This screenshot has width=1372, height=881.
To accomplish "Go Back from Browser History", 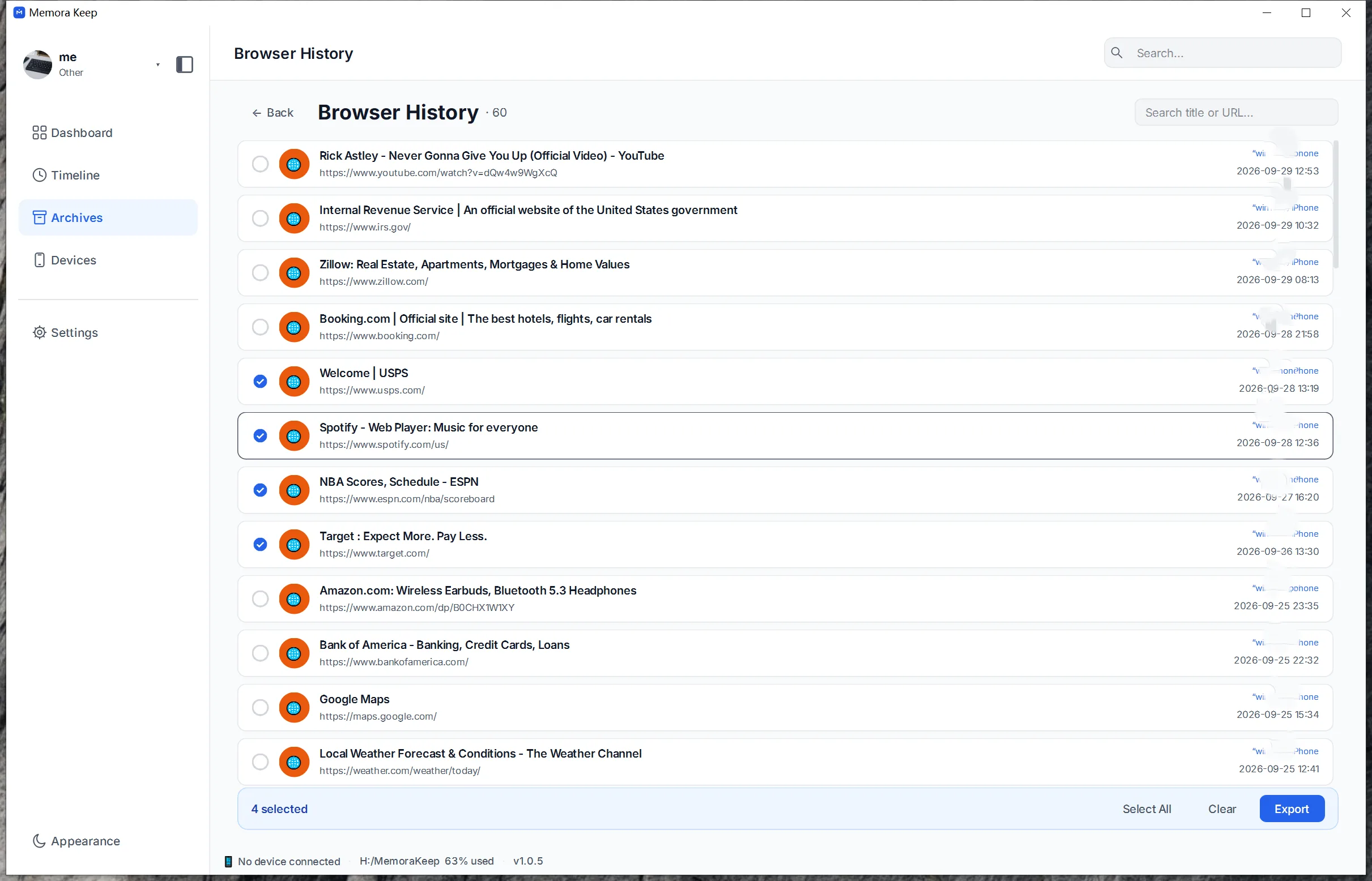I will [272, 113].
